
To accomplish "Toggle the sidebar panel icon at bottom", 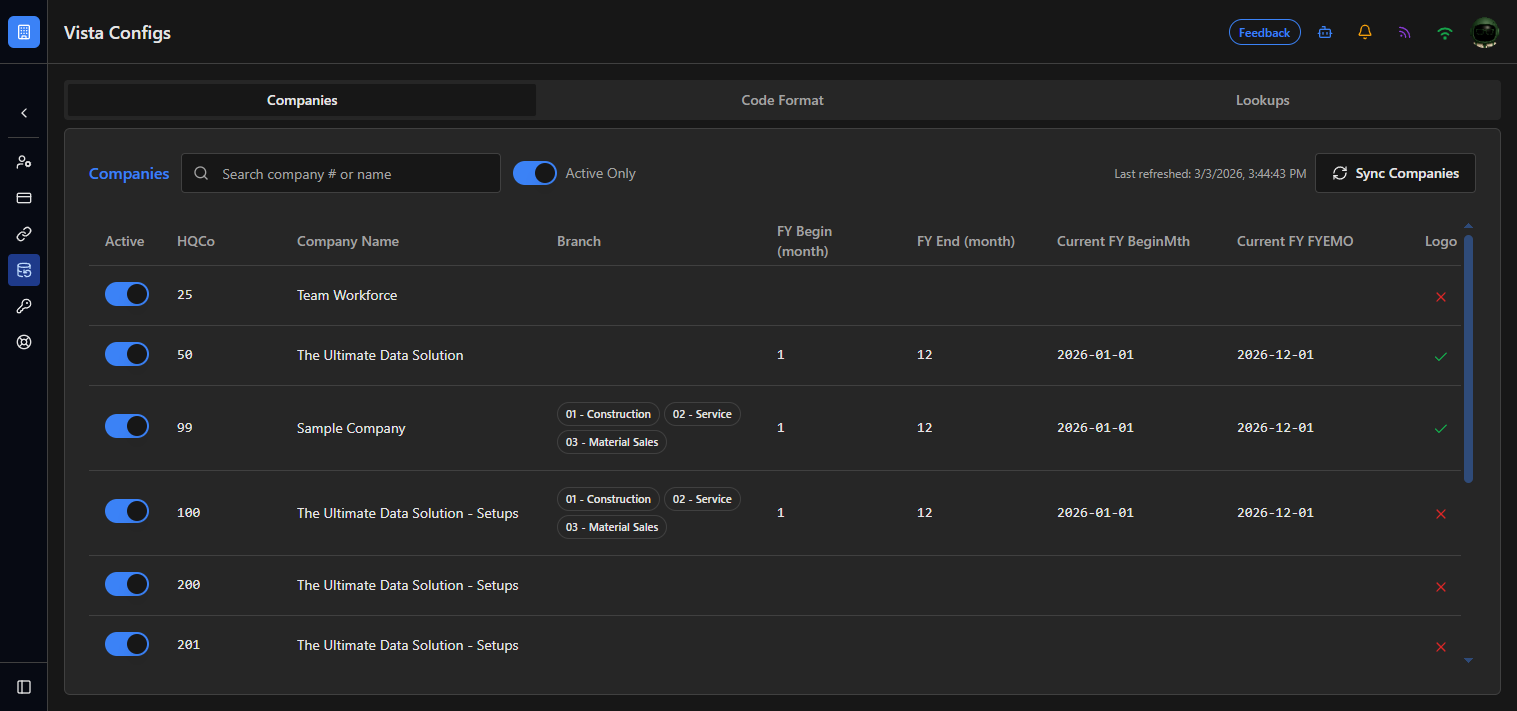I will pyautogui.click(x=24, y=687).
